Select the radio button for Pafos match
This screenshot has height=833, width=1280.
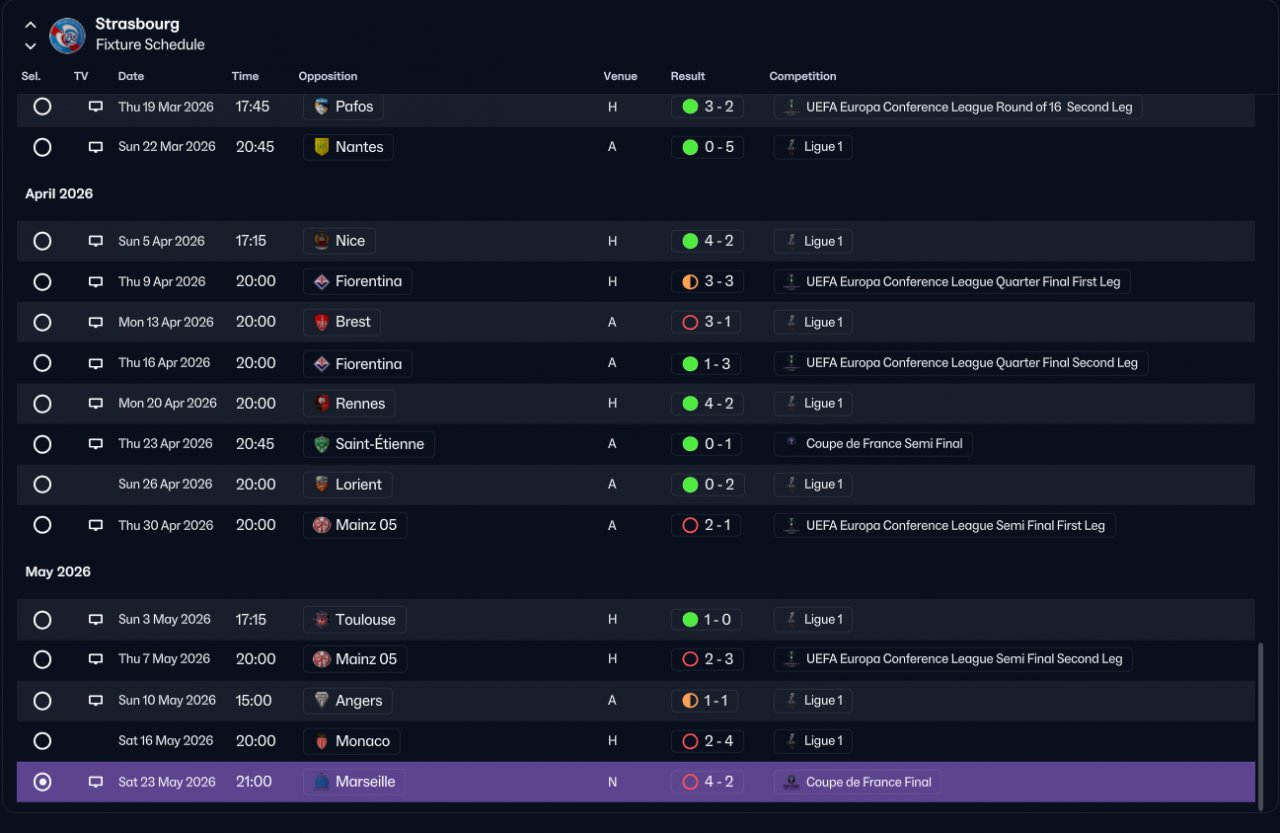pyautogui.click(x=42, y=106)
